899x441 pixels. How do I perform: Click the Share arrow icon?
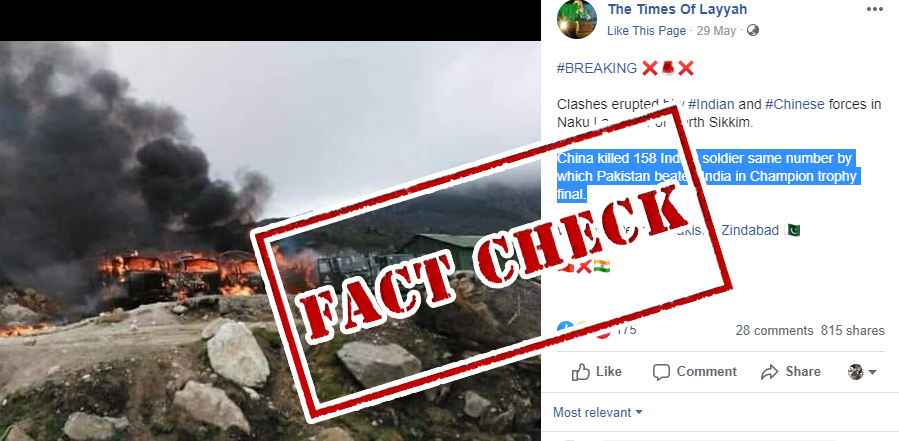769,372
